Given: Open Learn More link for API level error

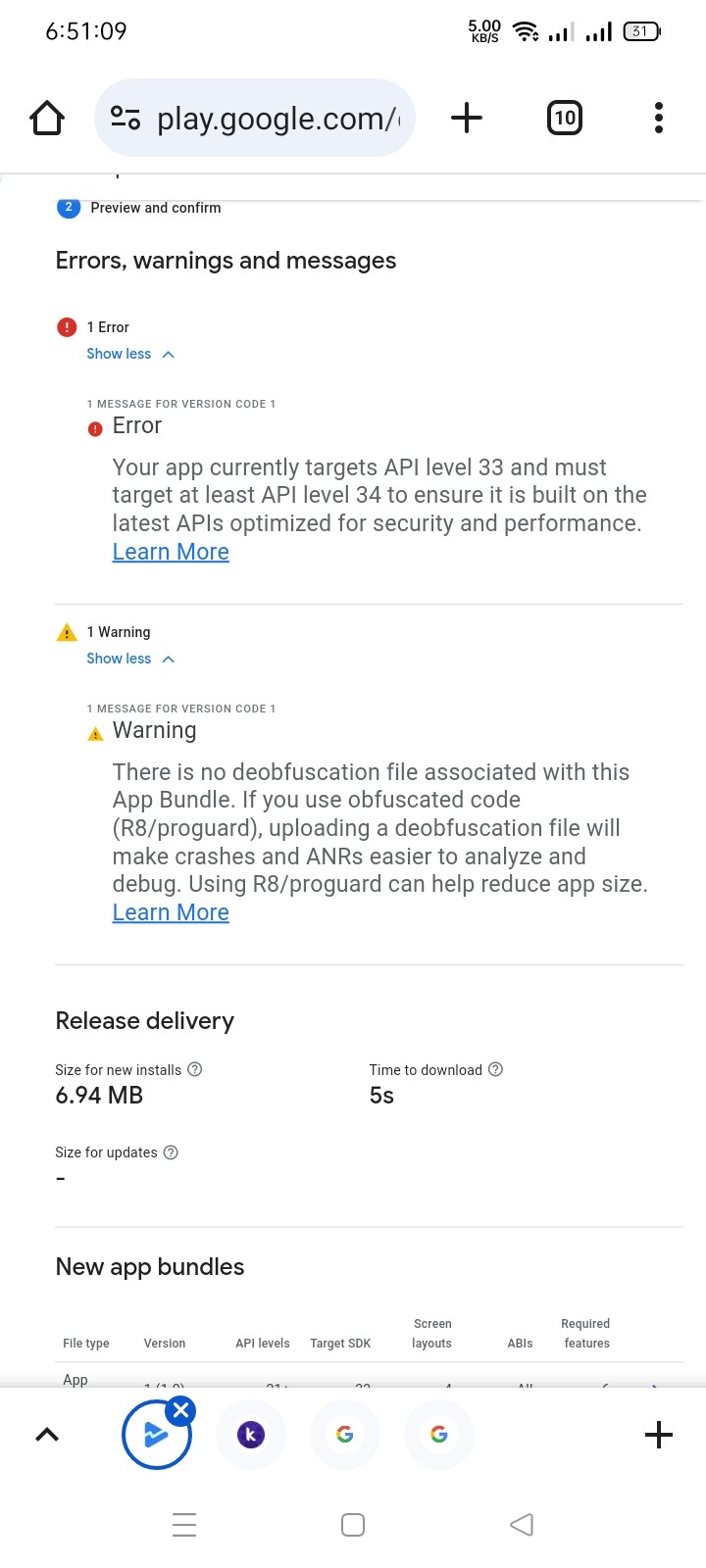Looking at the screenshot, I should pos(171,552).
